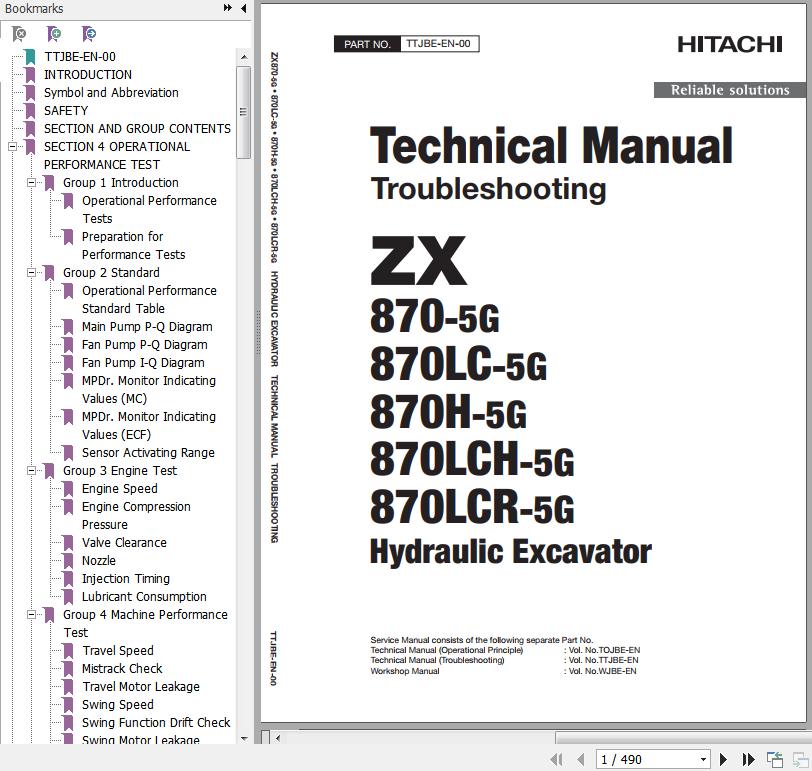The width and height of the screenshot is (812, 771).
Task: Click the split window icon at bottom right
Action: point(801,760)
